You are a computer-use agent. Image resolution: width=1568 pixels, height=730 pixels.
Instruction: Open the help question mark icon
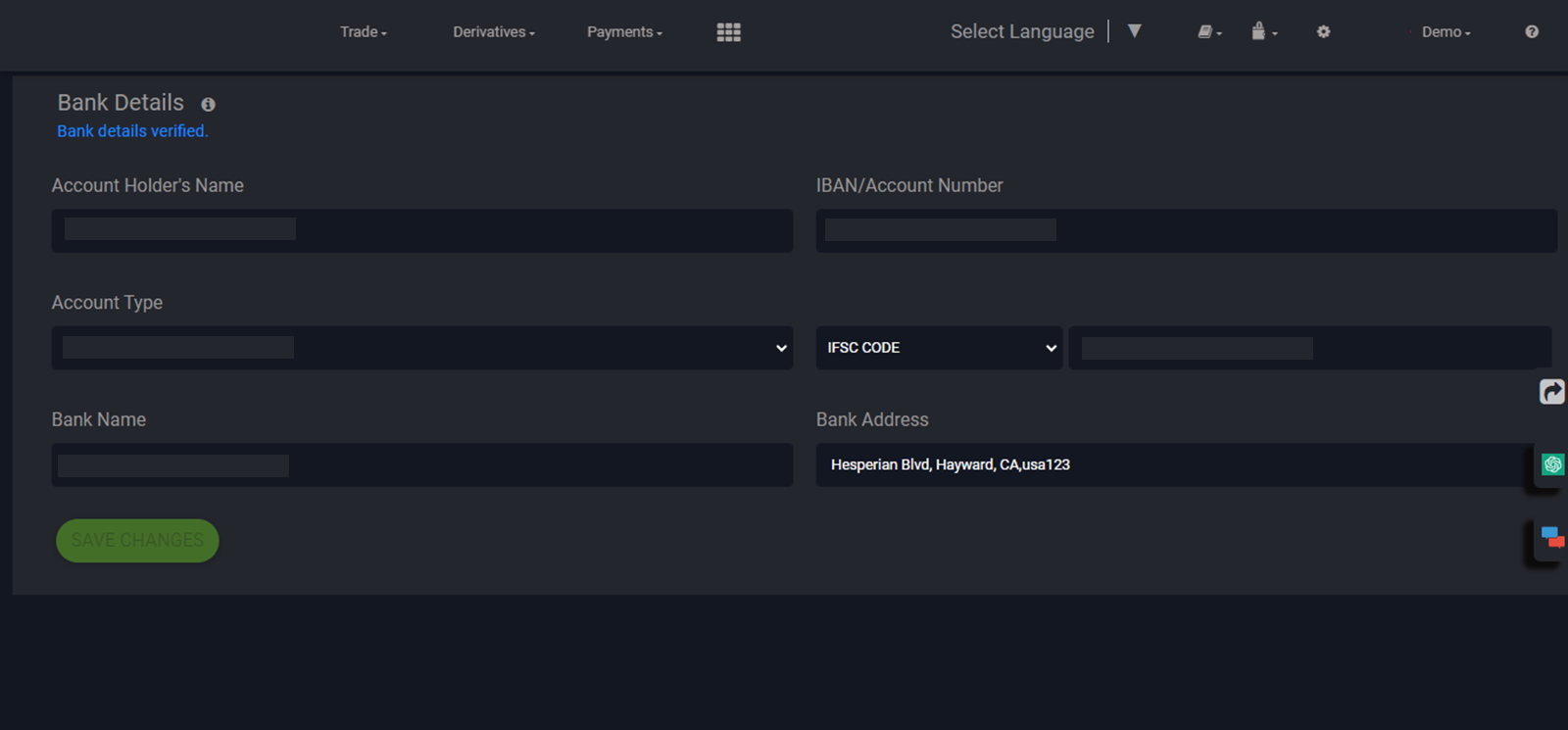[1531, 32]
